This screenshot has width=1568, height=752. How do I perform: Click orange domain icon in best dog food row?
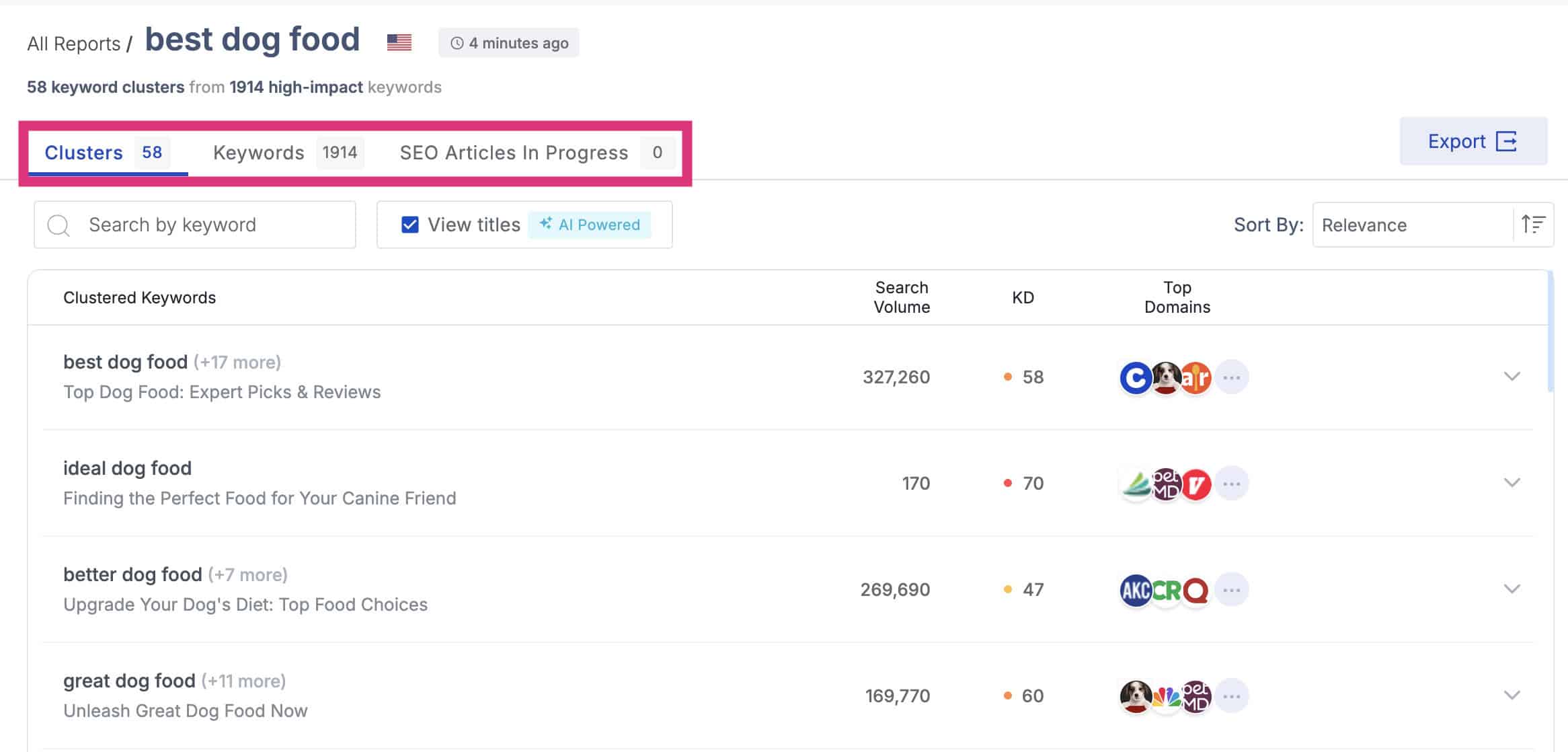(x=1195, y=377)
